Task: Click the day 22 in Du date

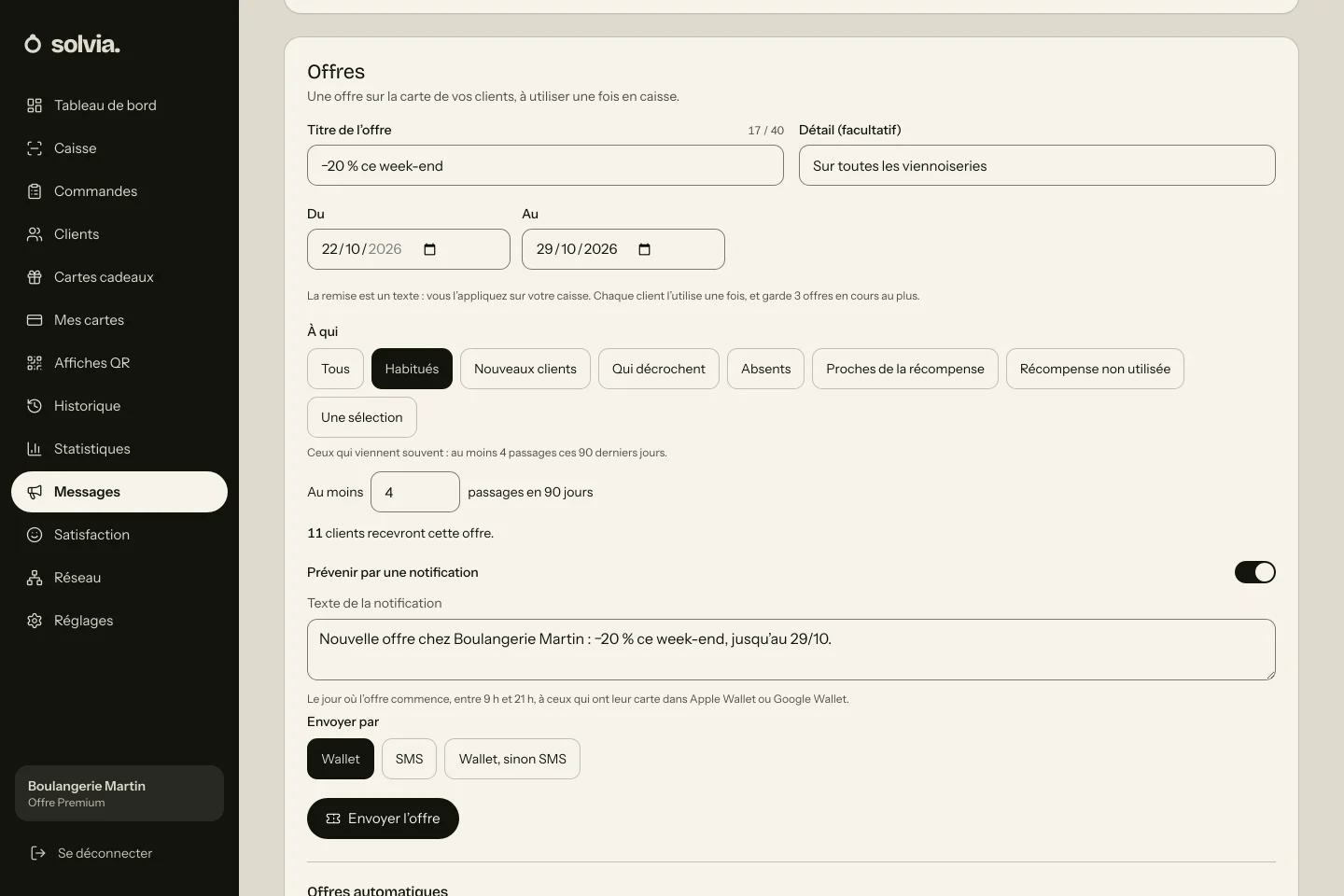Action: (x=329, y=249)
